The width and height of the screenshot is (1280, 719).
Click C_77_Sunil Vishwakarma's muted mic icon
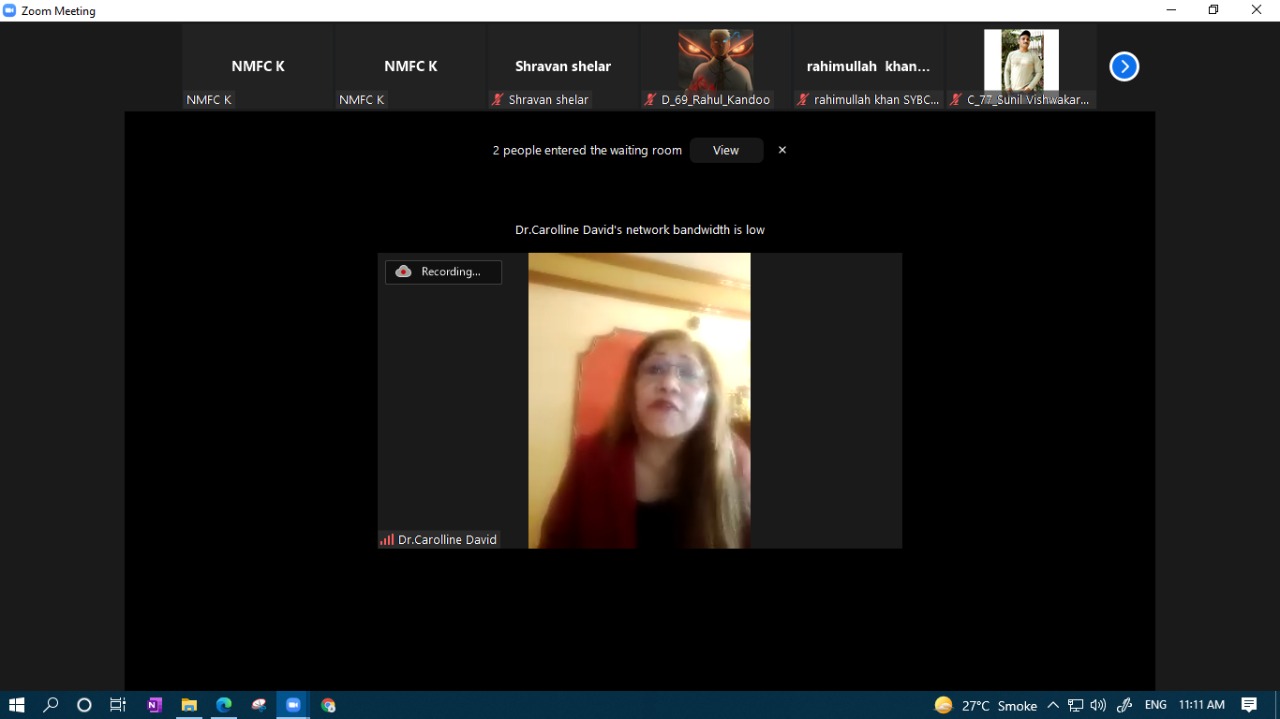tap(956, 100)
